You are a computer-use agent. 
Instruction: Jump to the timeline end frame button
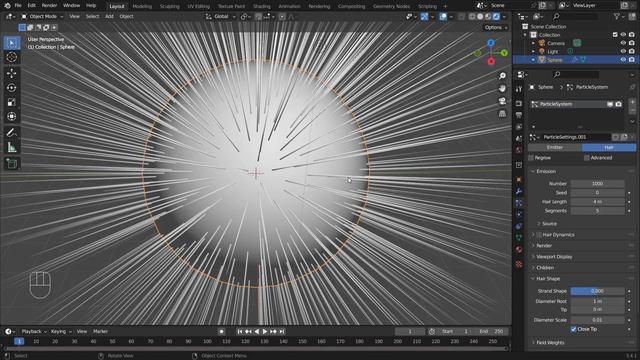click(282, 331)
